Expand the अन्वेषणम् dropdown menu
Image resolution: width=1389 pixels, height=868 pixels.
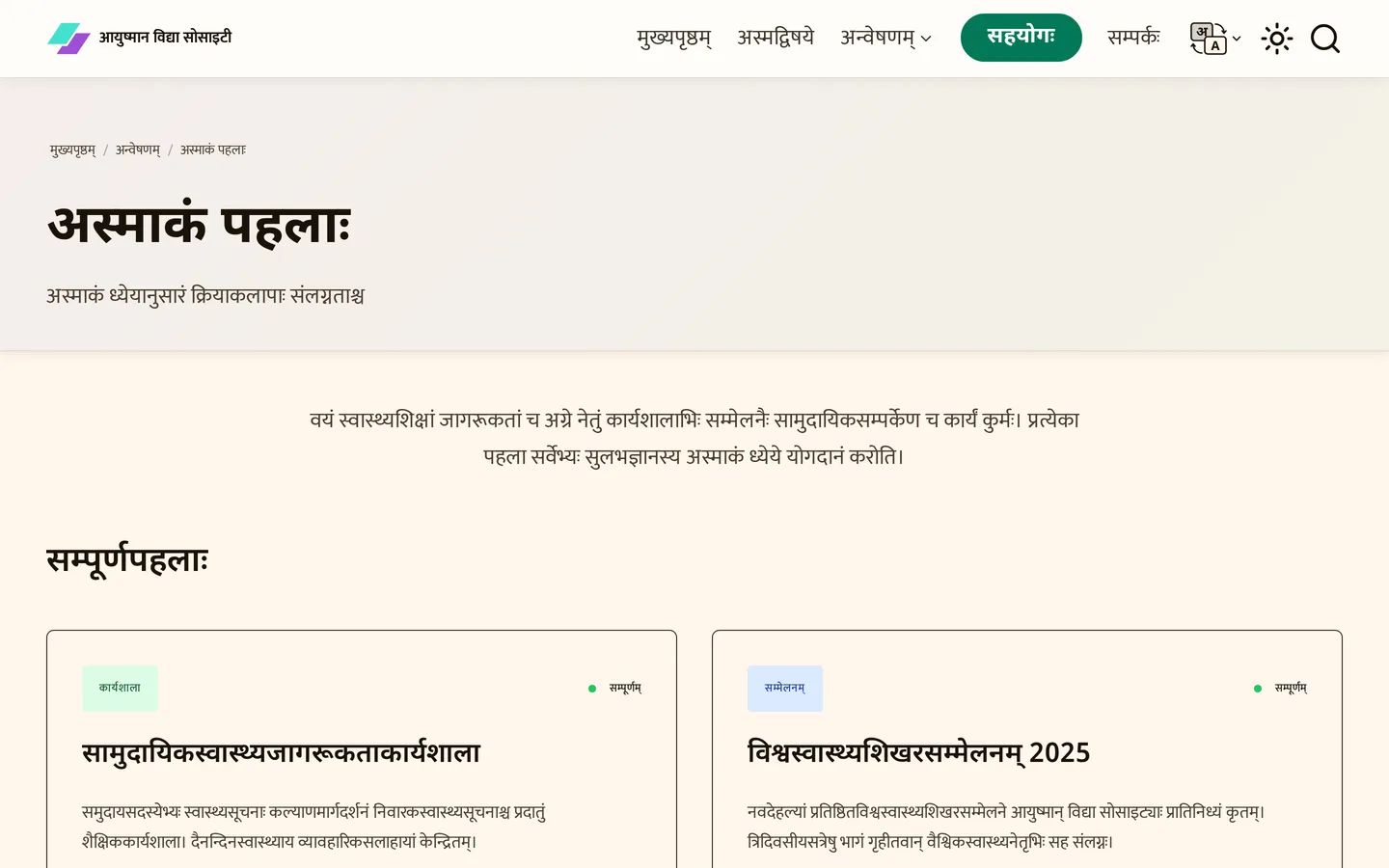(x=885, y=38)
